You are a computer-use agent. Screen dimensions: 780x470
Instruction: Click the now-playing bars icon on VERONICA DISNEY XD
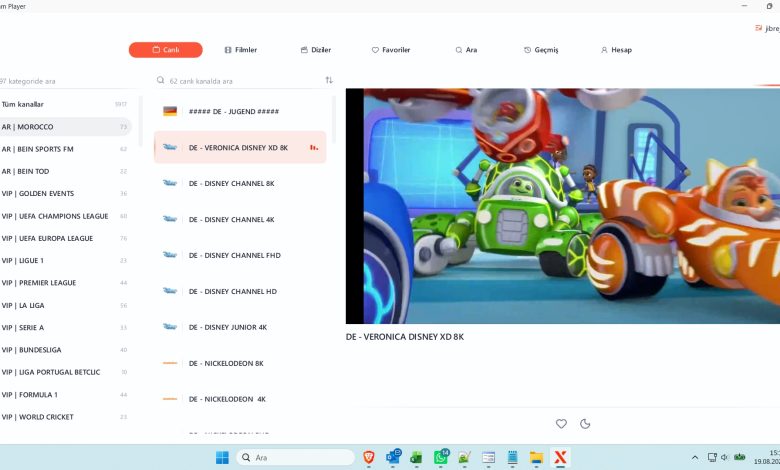tap(313, 147)
